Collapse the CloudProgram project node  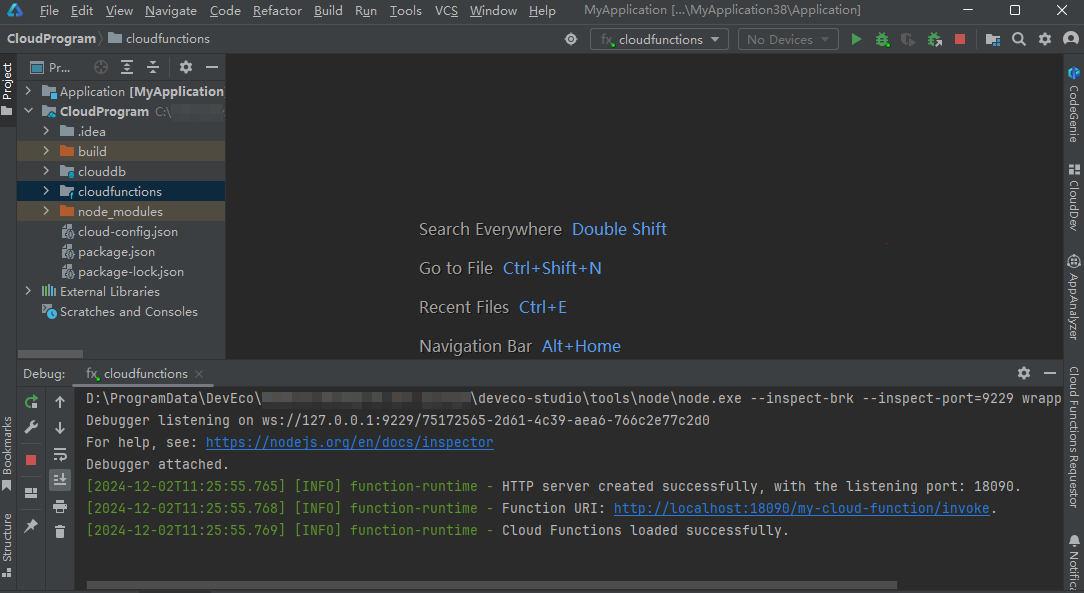(x=28, y=111)
